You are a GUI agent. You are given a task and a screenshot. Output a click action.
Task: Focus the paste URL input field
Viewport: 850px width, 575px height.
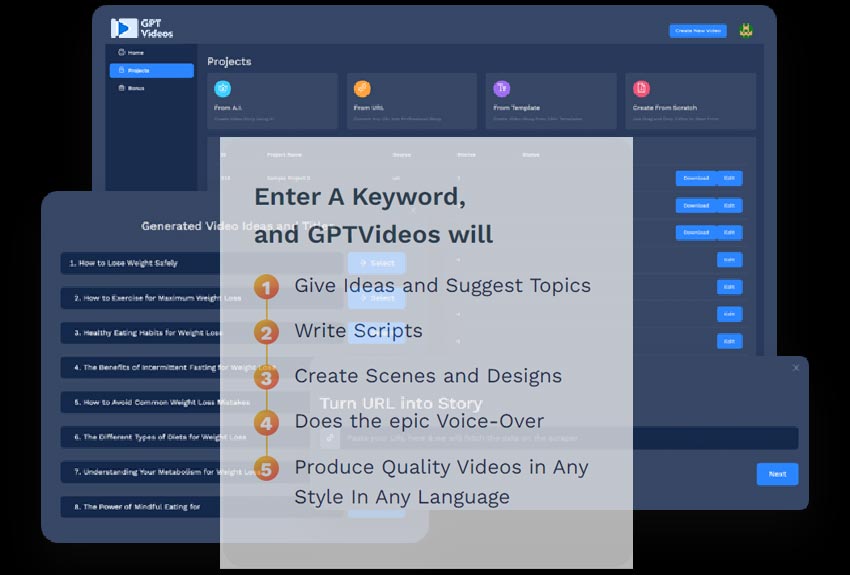[x=569, y=438]
